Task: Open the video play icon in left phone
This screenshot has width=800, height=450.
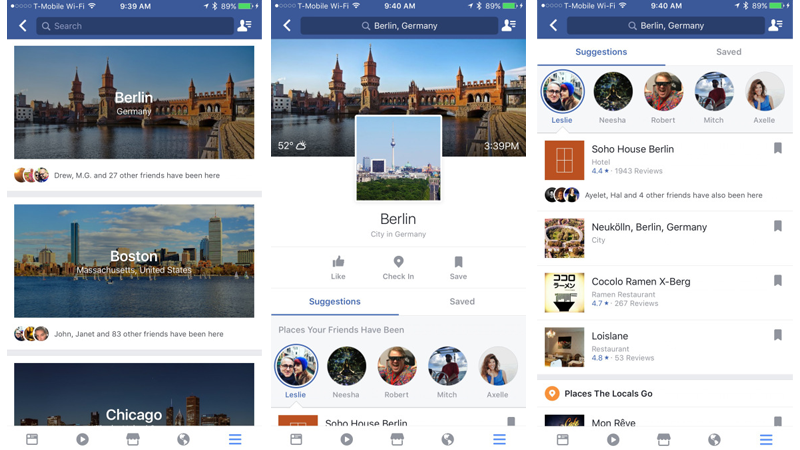Action: 82,439
